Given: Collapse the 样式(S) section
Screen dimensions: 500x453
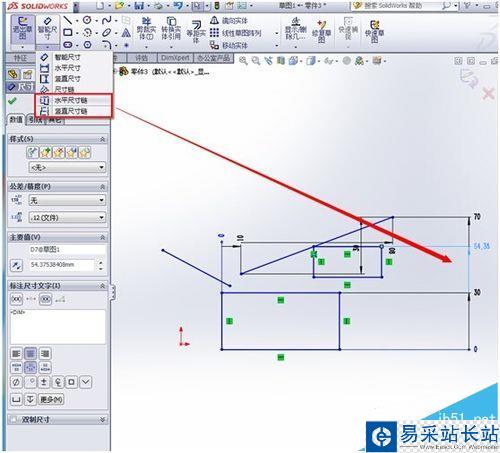Looking at the screenshot, I should click(103, 139).
